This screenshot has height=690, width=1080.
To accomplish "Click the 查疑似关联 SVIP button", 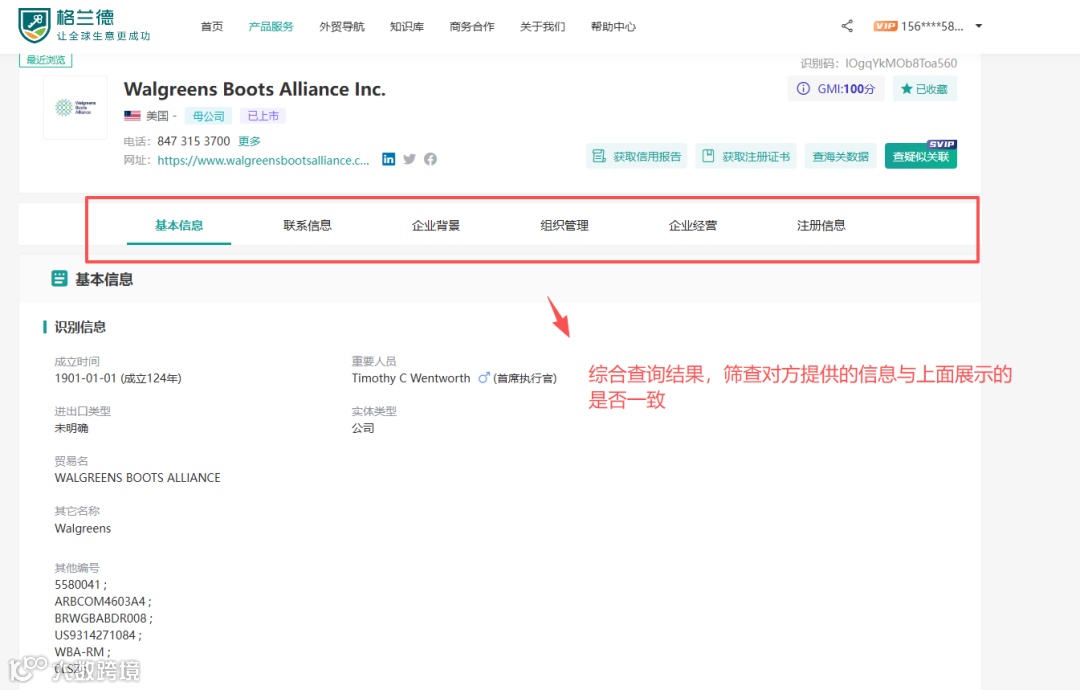I will 921,156.
